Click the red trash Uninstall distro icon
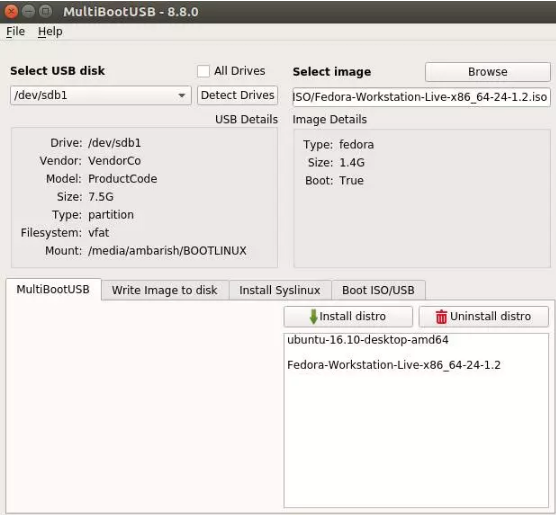 coord(441,317)
